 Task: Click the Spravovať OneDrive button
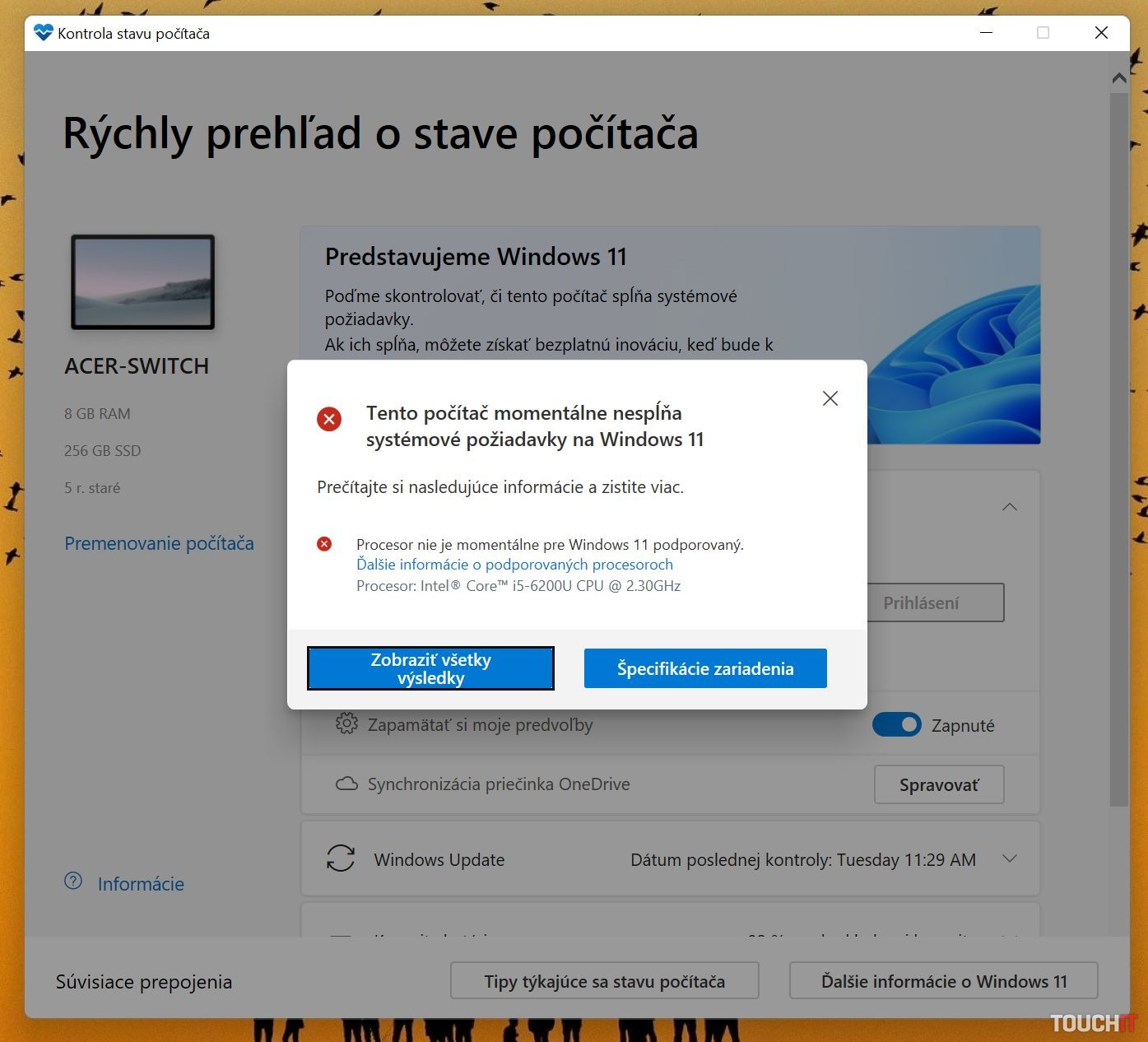pos(939,784)
